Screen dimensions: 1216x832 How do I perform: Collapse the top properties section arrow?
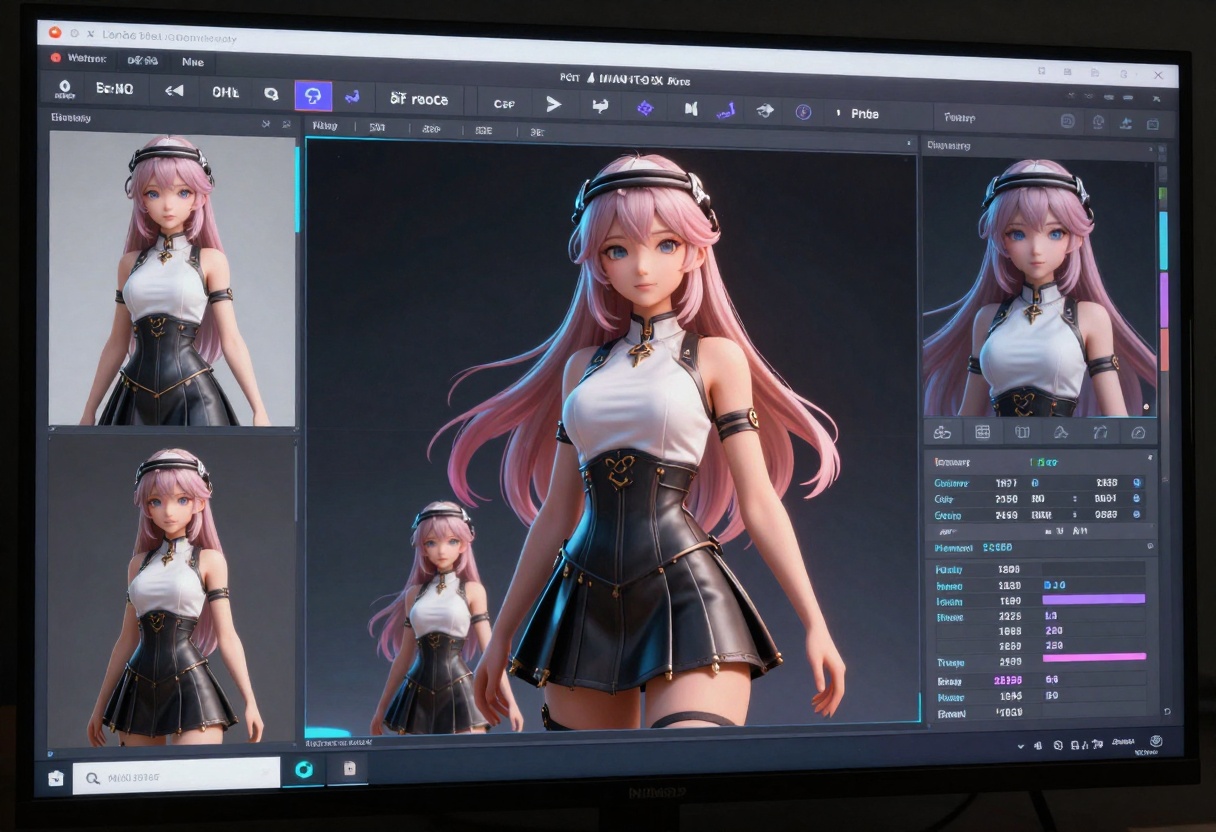pyautogui.click(x=1151, y=459)
